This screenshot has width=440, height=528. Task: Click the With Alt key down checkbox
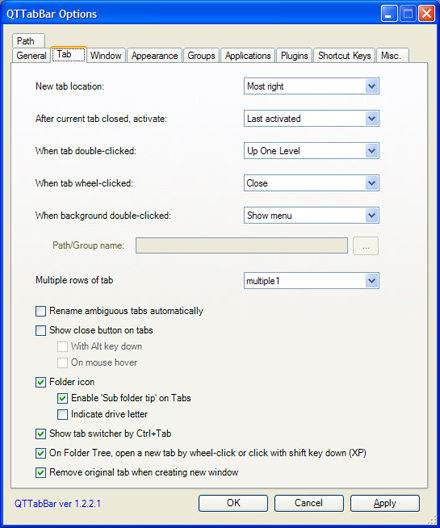click(x=62, y=346)
